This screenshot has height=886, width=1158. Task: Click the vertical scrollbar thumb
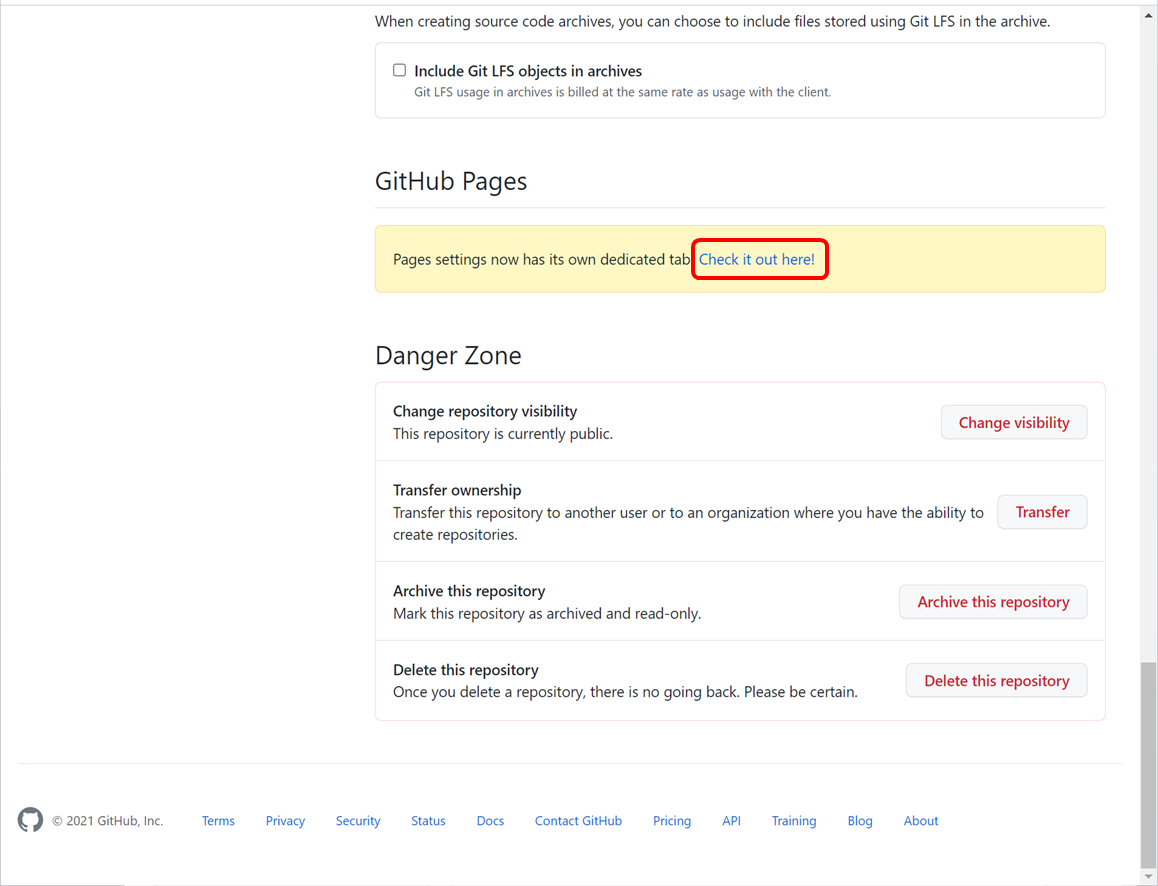pyautogui.click(x=1148, y=765)
